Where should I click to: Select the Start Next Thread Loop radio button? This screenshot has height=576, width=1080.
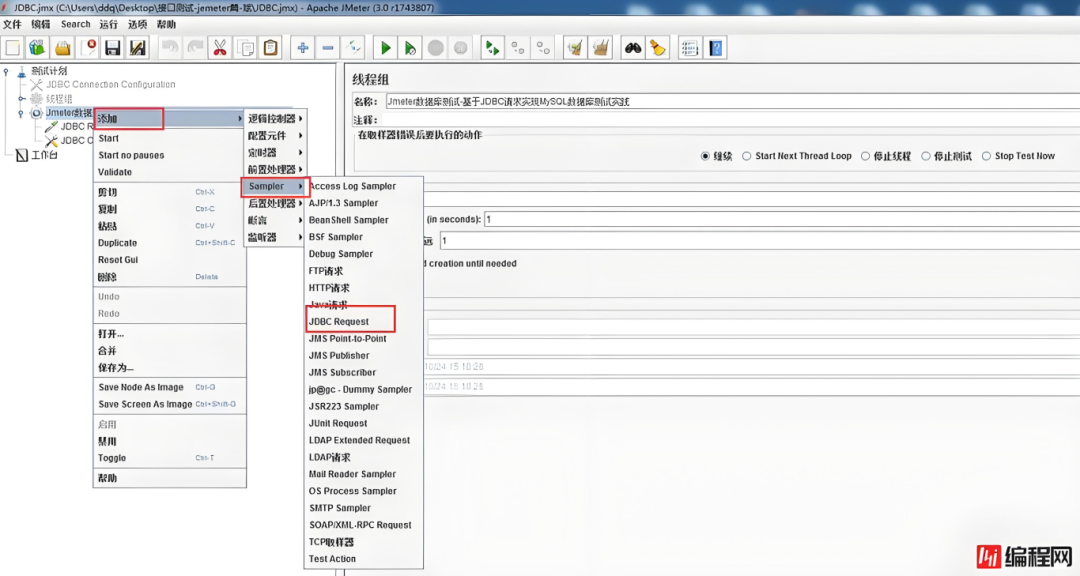pos(747,156)
